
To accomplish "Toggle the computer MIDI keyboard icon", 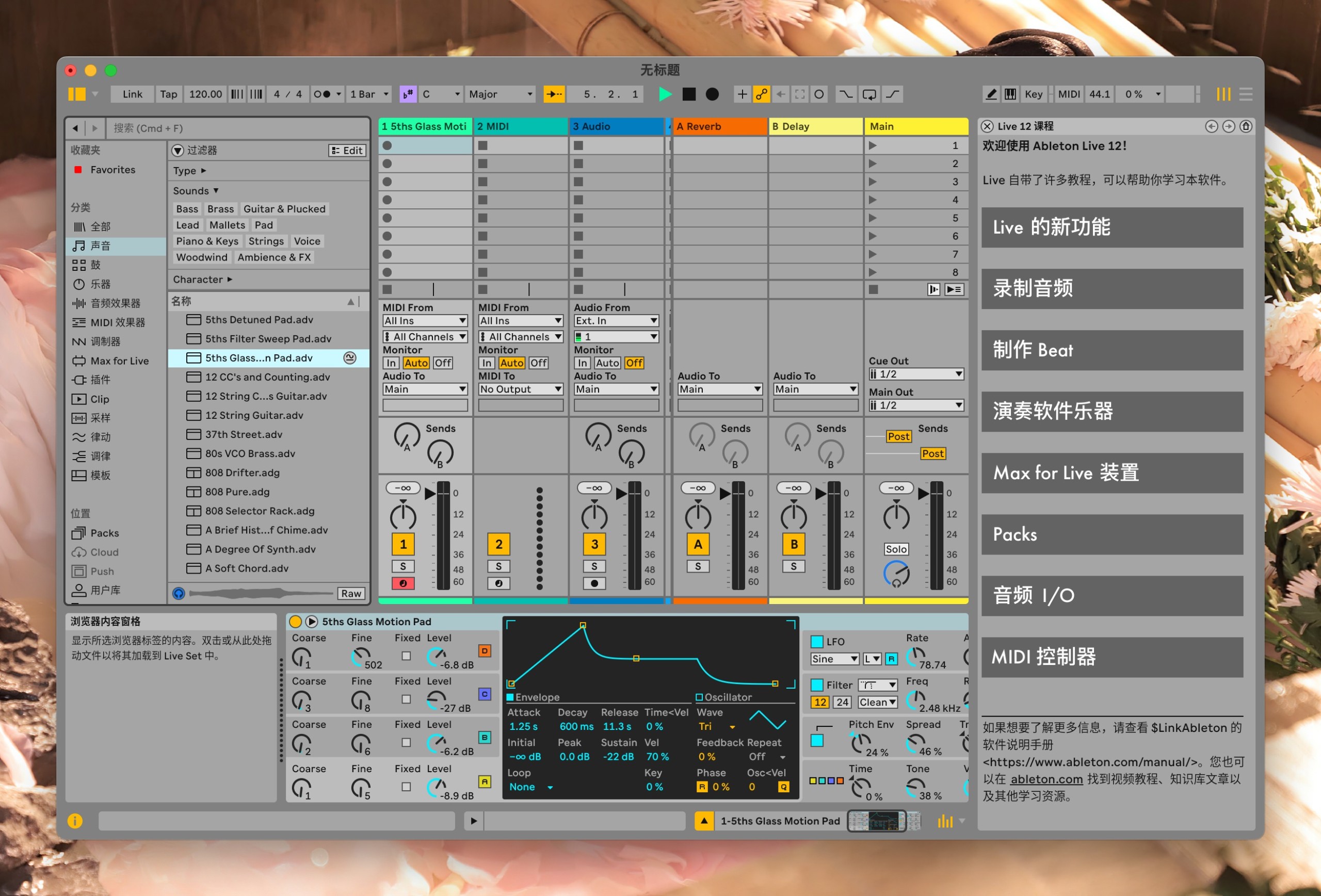I will pos(1011,94).
